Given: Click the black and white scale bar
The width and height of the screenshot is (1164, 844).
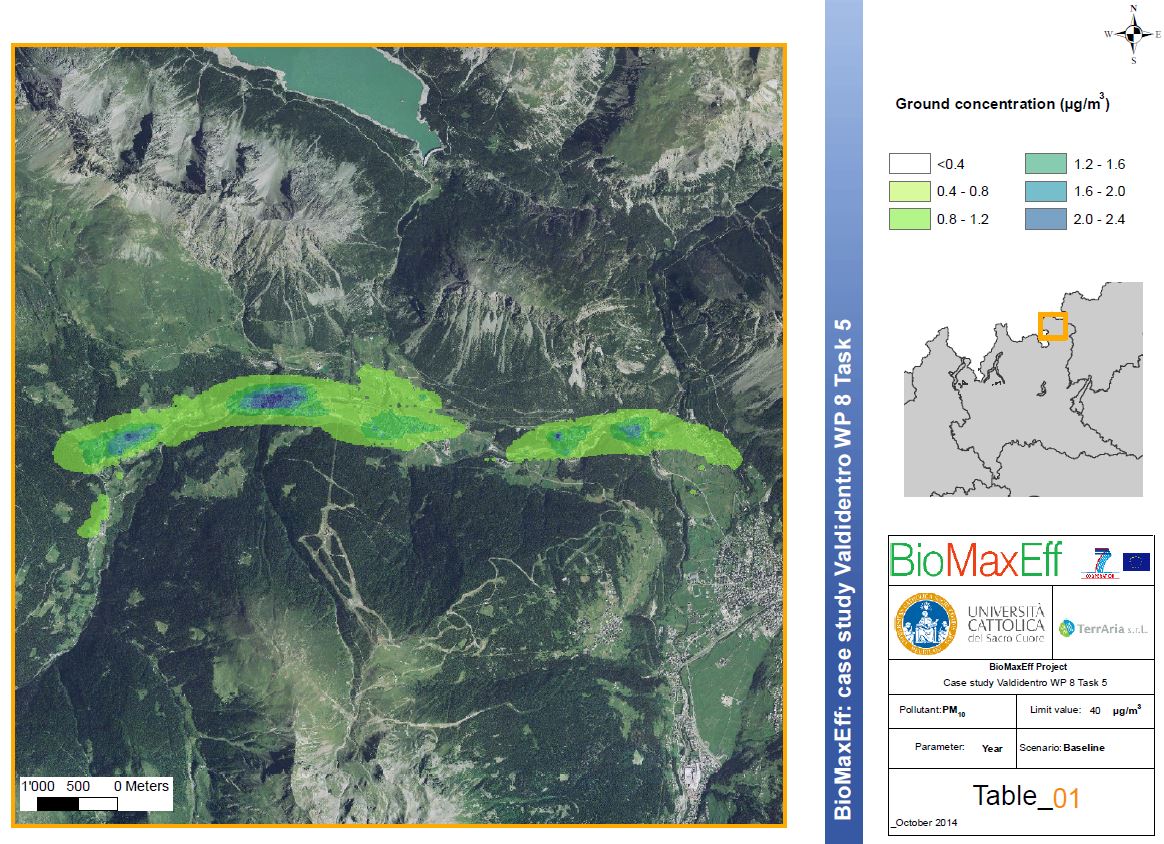Looking at the screenshot, I should click(x=79, y=803).
